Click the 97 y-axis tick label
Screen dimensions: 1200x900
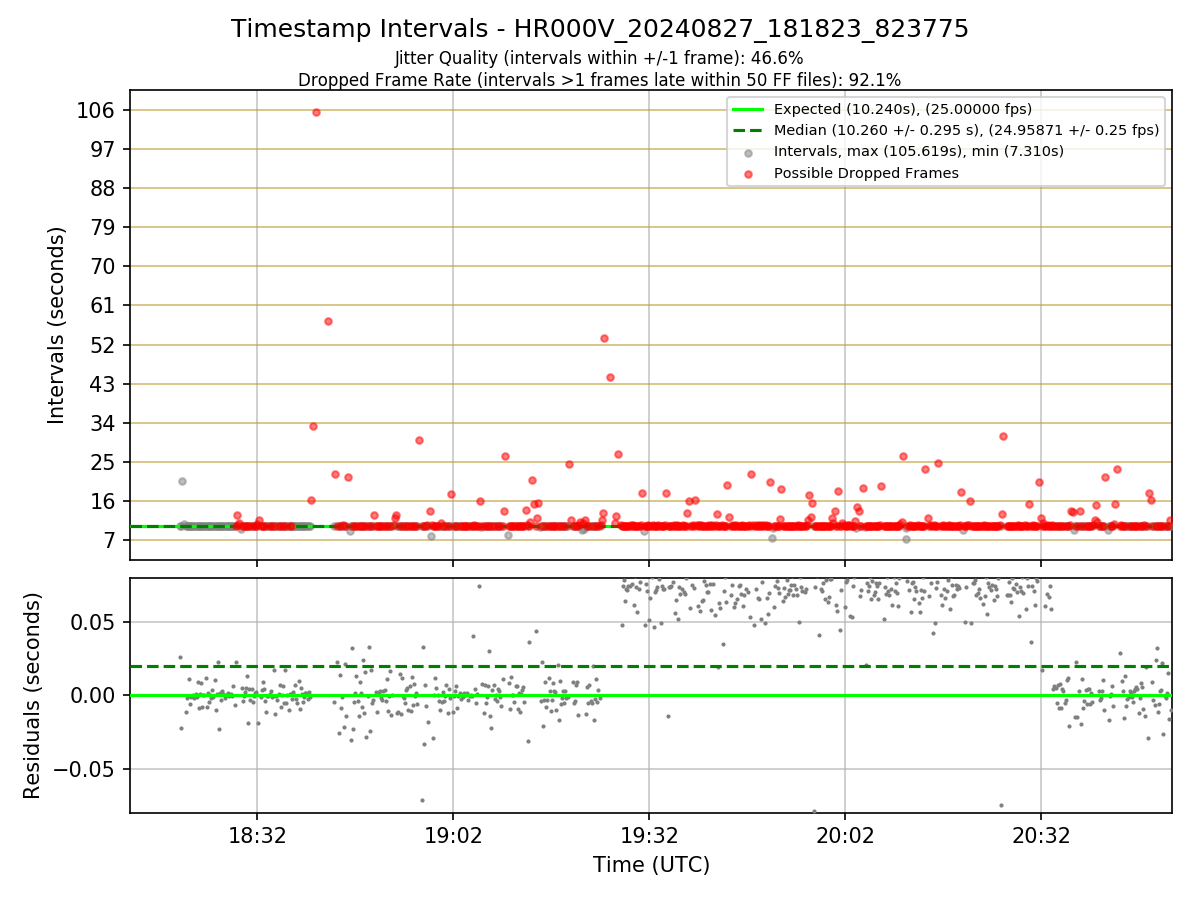click(105, 149)
